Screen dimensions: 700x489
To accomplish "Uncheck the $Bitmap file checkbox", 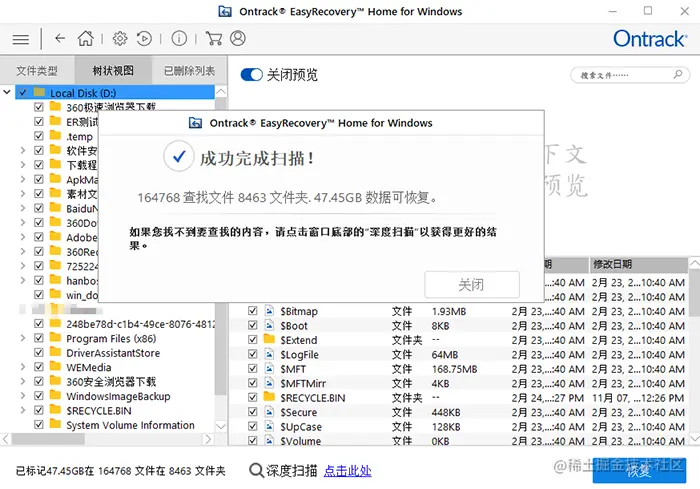I will coord(253,310).
